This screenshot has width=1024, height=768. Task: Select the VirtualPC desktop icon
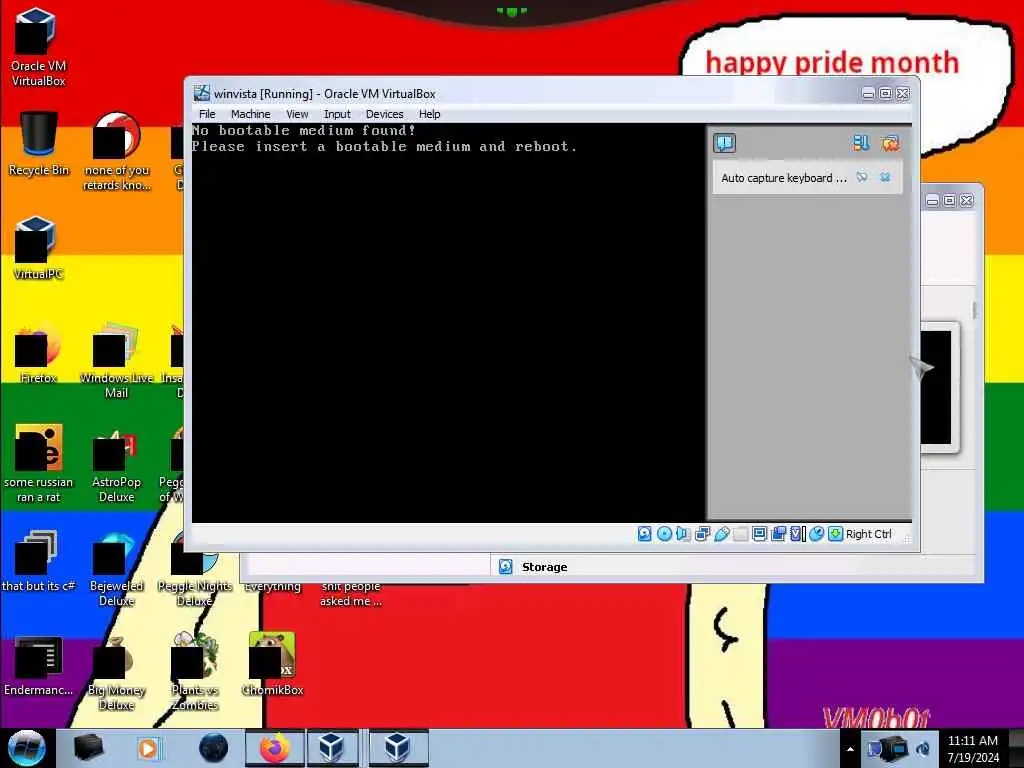(38, 248)
